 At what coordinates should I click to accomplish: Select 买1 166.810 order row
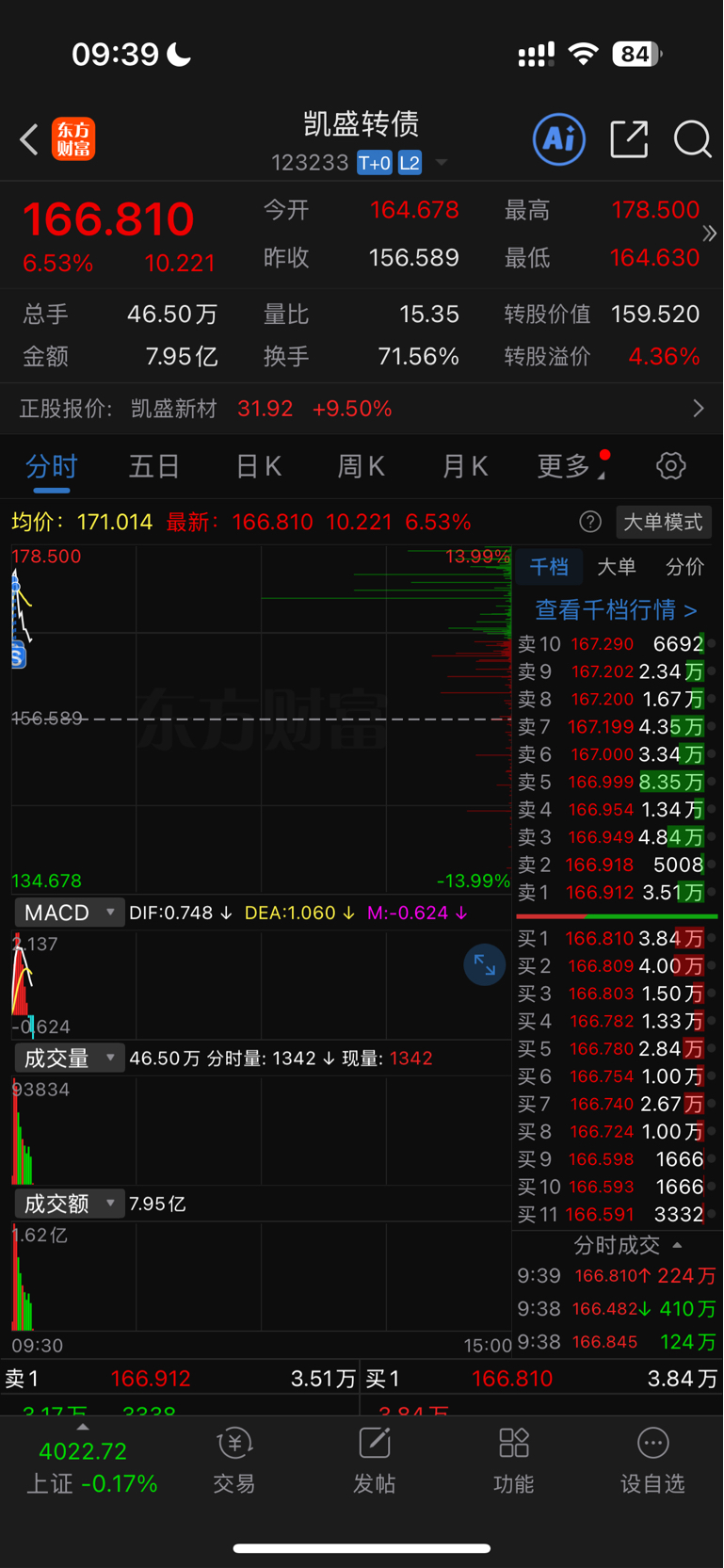[x=617, y=939]
